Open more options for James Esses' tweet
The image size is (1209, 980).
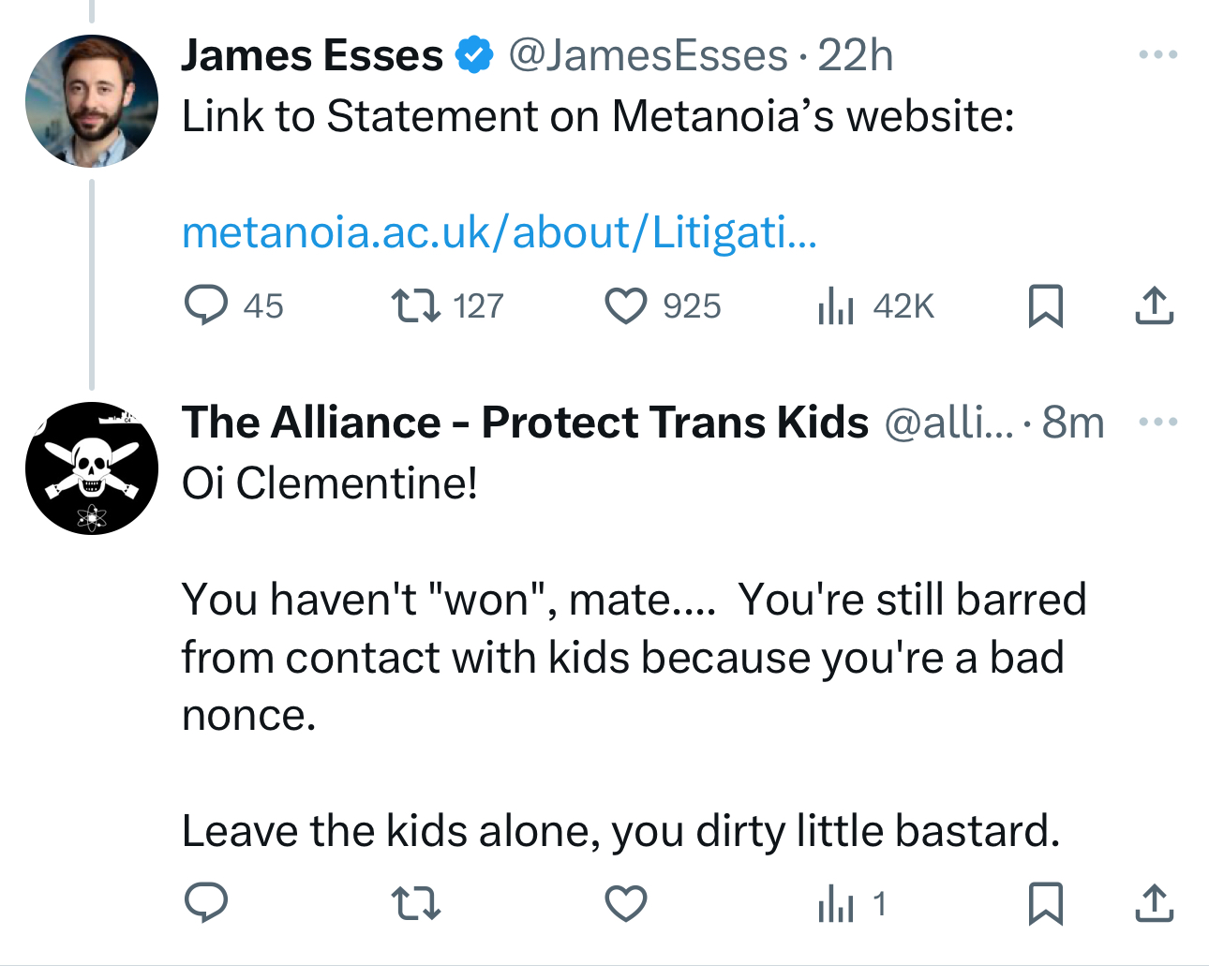click(x=1158, y=54)
